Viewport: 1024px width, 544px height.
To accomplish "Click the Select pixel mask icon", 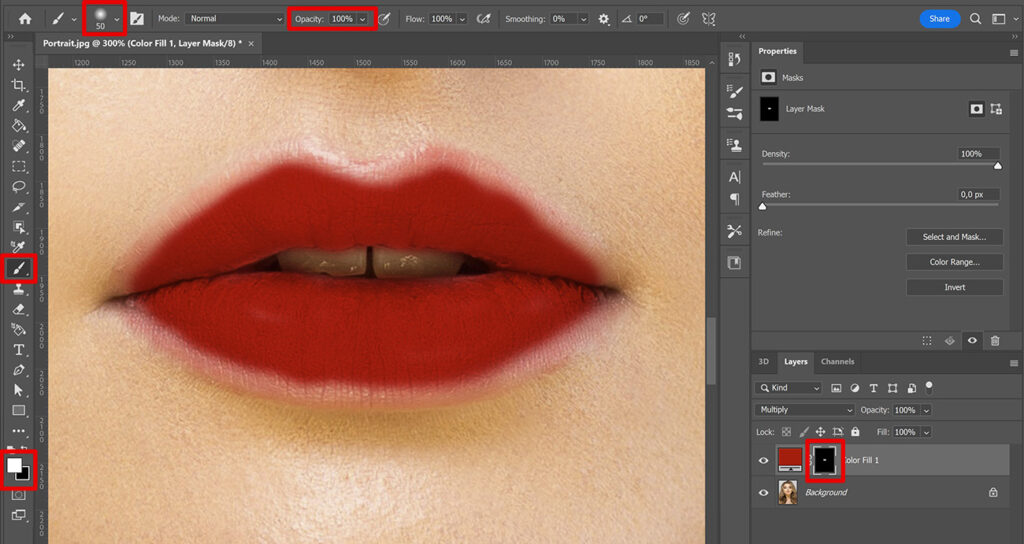I will [976, 109].
